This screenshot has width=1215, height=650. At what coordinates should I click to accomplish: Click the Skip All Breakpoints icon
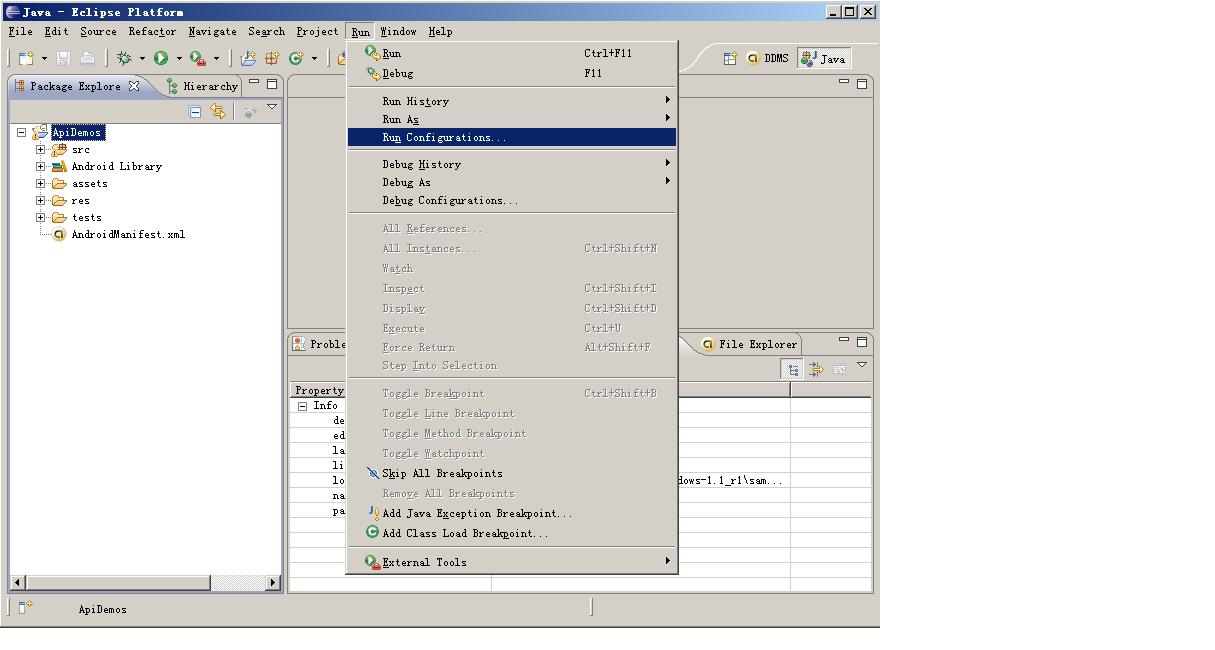click(x=373, y=473)
